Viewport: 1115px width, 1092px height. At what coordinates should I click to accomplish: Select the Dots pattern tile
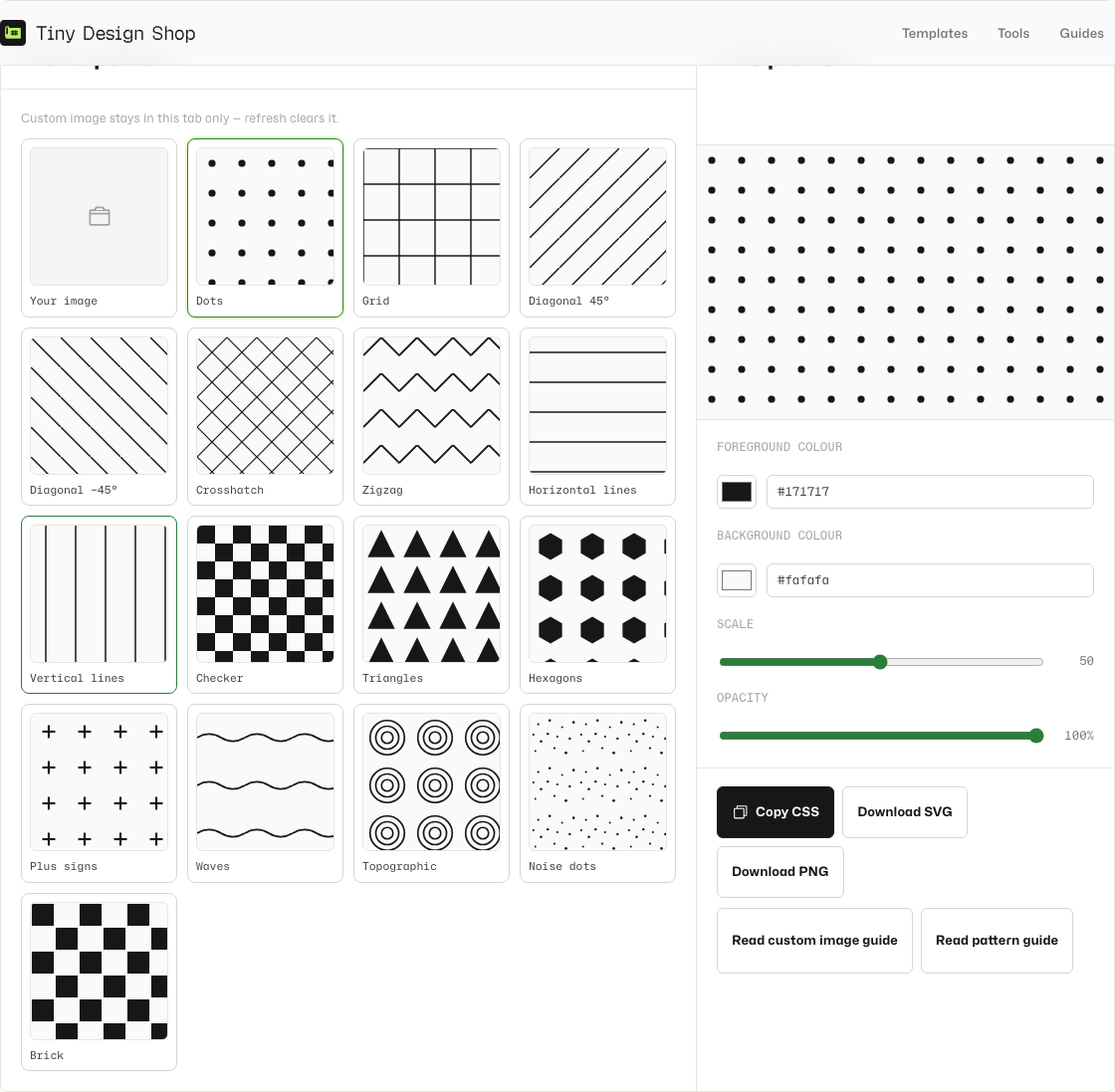pos(265,228)
